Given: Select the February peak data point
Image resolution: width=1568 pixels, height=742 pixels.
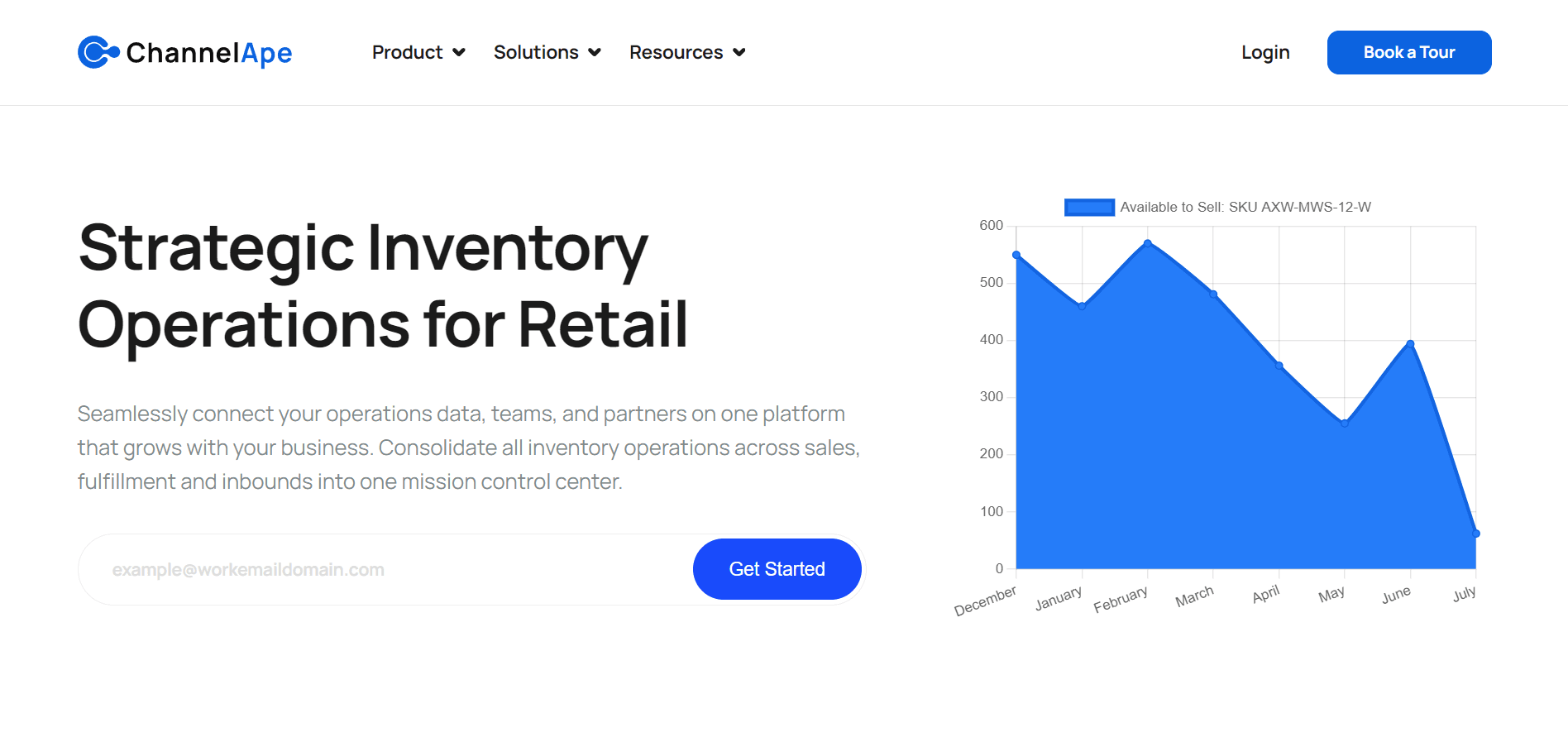Looking at the screenshot, I should coord(1148,243).
